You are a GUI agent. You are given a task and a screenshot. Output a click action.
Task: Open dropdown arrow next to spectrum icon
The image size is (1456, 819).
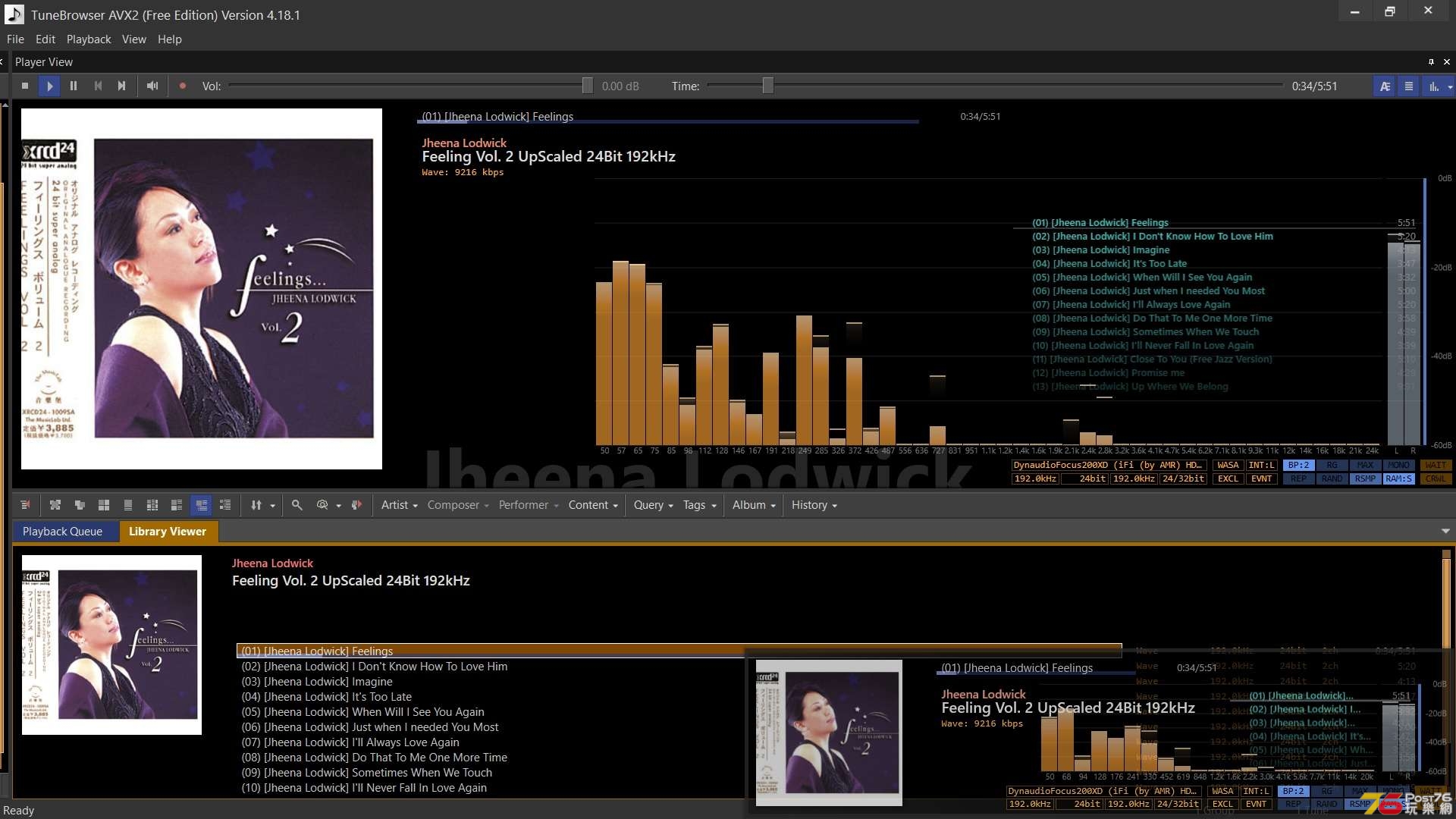click(1450, 86)
